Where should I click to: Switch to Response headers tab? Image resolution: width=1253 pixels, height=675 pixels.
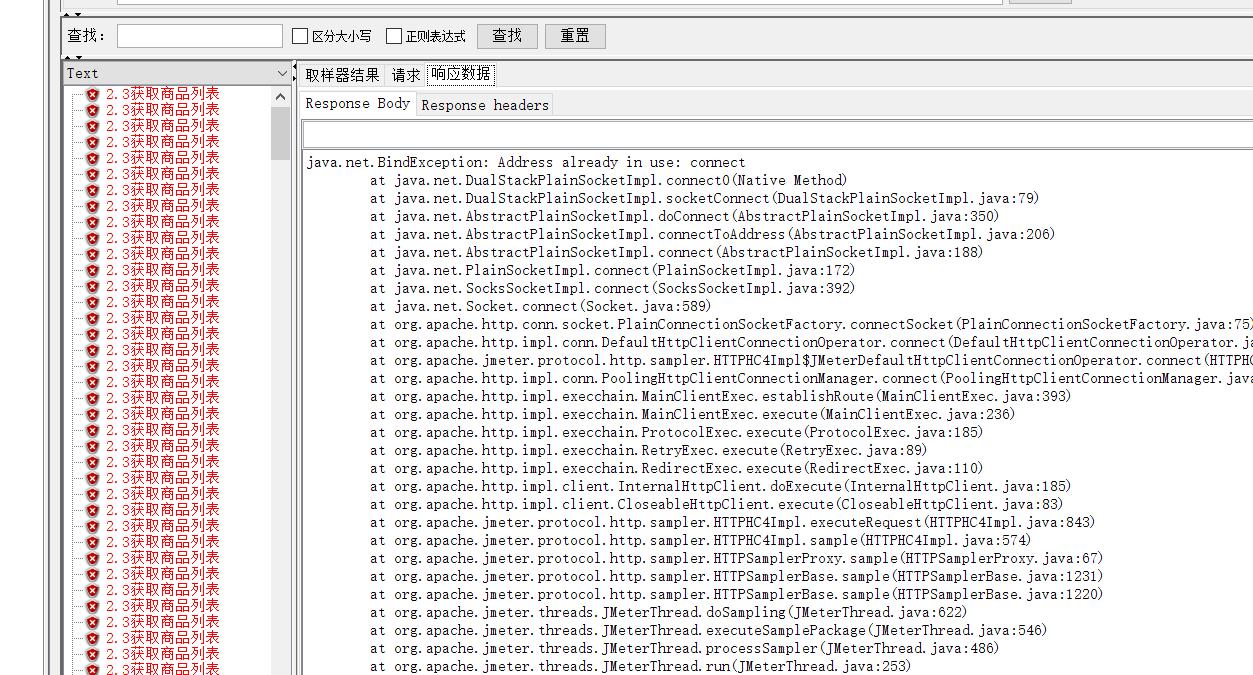coord(485,105)
